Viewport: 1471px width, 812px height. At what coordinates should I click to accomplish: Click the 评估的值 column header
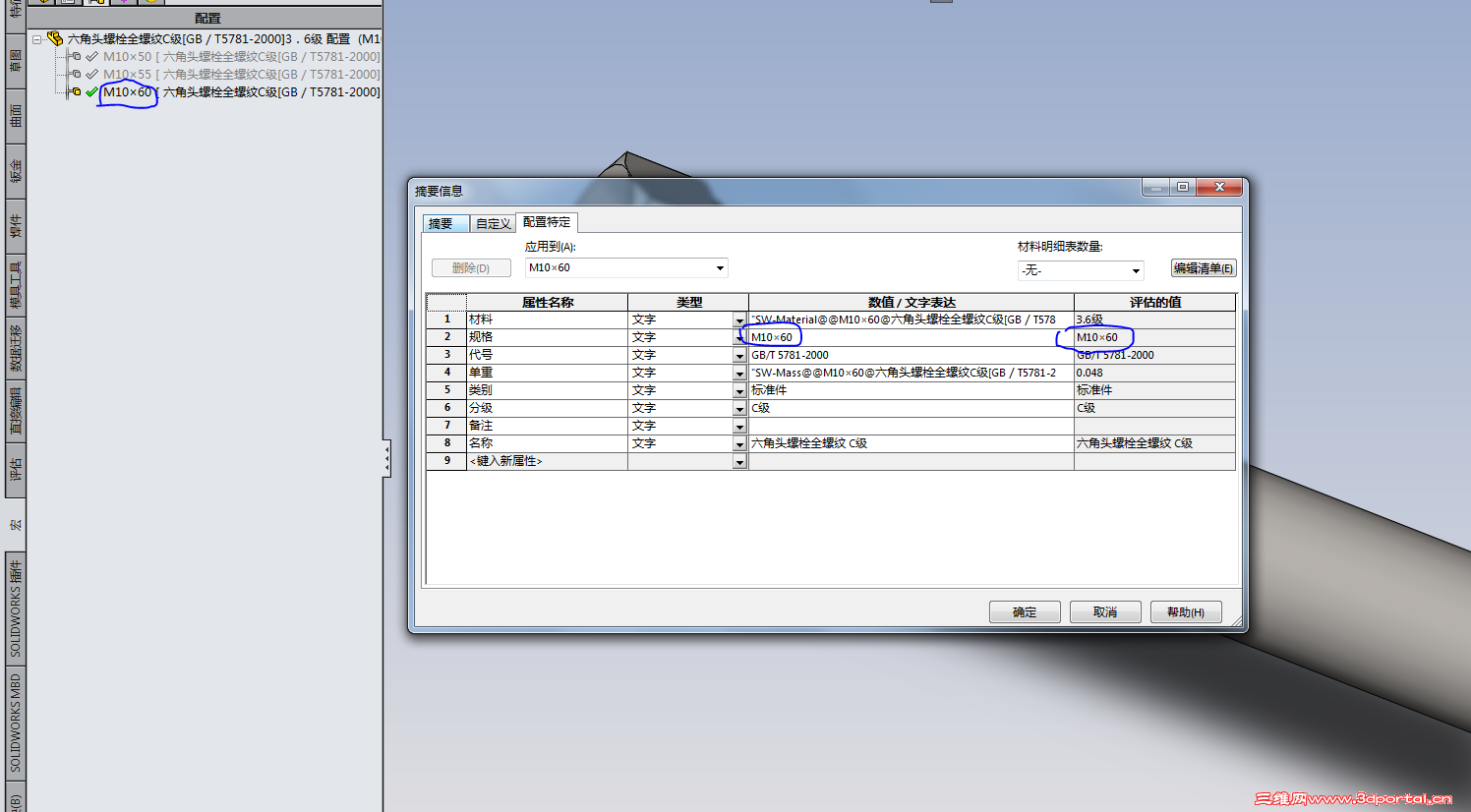pyautogui.click(x=1154, y=303)
